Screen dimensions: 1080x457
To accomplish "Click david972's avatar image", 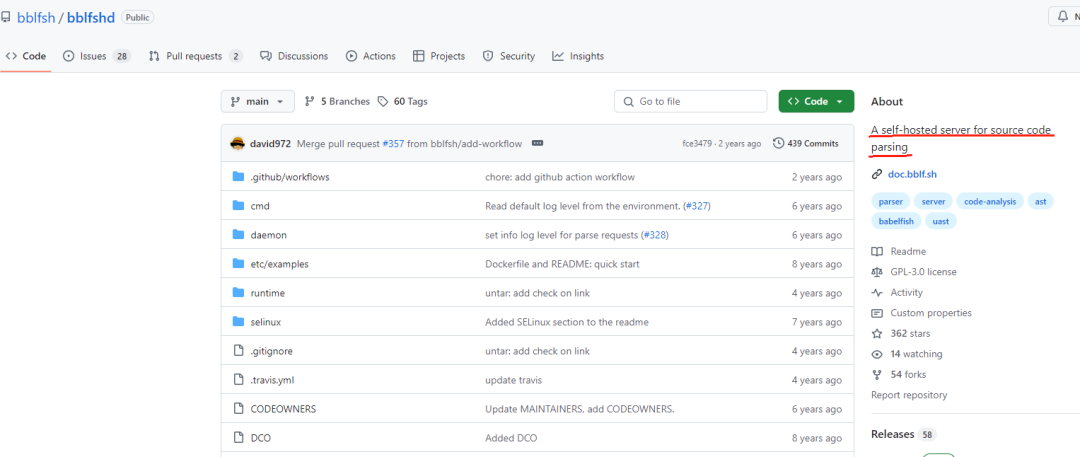I will point(237,144).
